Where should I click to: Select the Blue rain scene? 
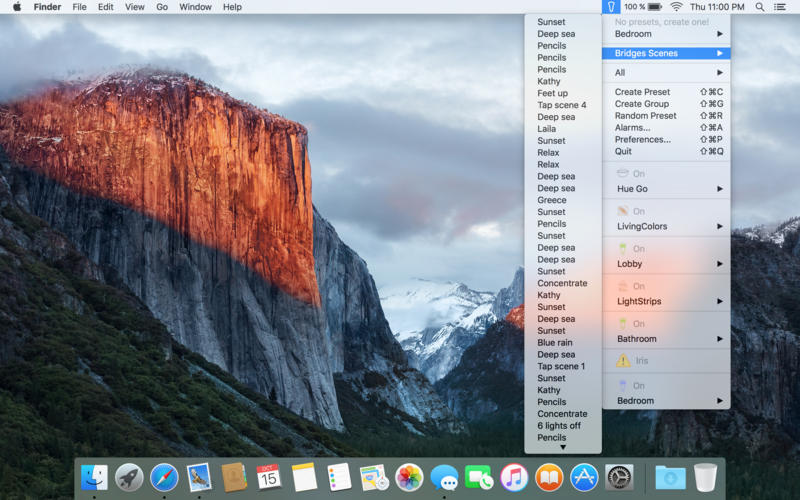555,343
